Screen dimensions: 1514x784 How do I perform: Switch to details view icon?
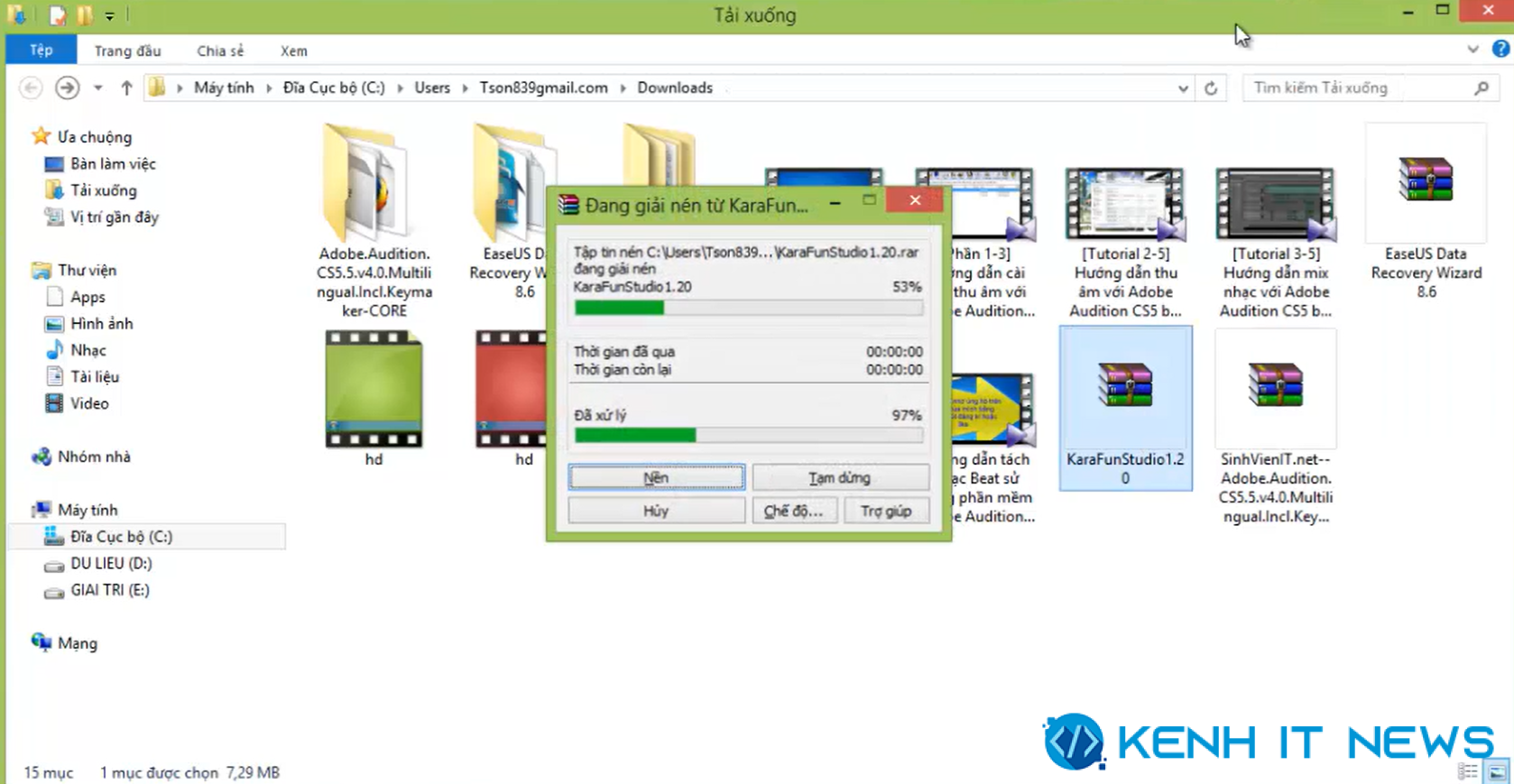tap(1468, 772)
